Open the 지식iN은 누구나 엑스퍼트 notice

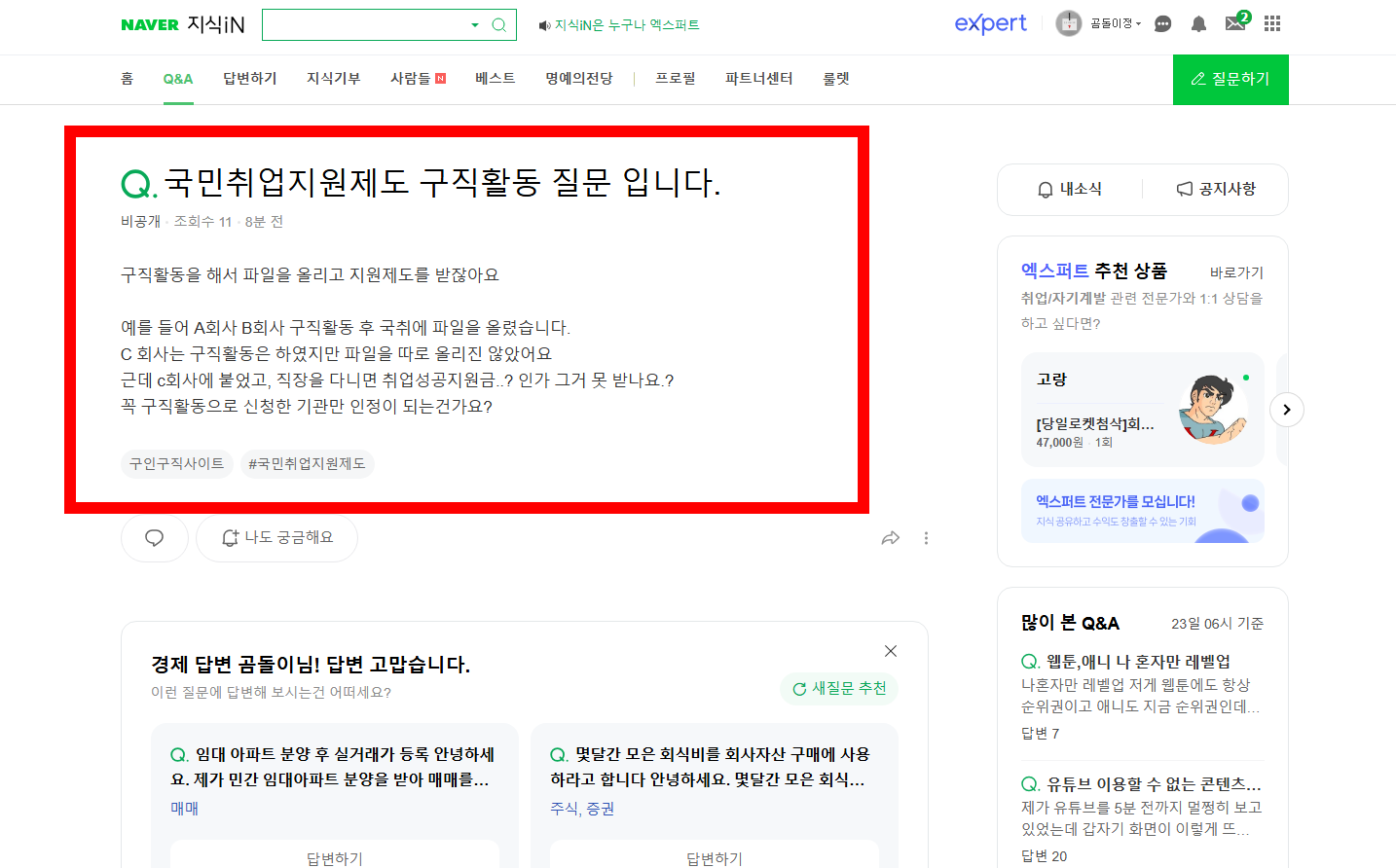pos(627,25)
